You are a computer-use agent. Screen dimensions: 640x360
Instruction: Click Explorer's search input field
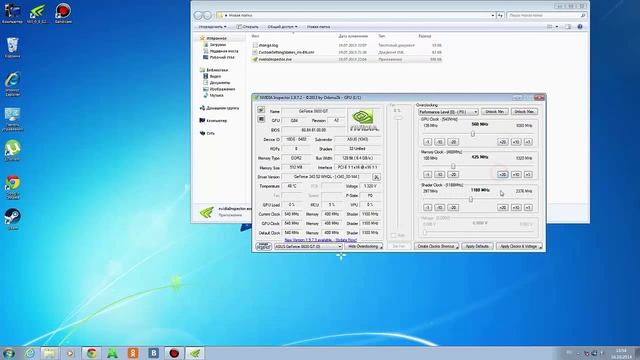click(546, 16)
